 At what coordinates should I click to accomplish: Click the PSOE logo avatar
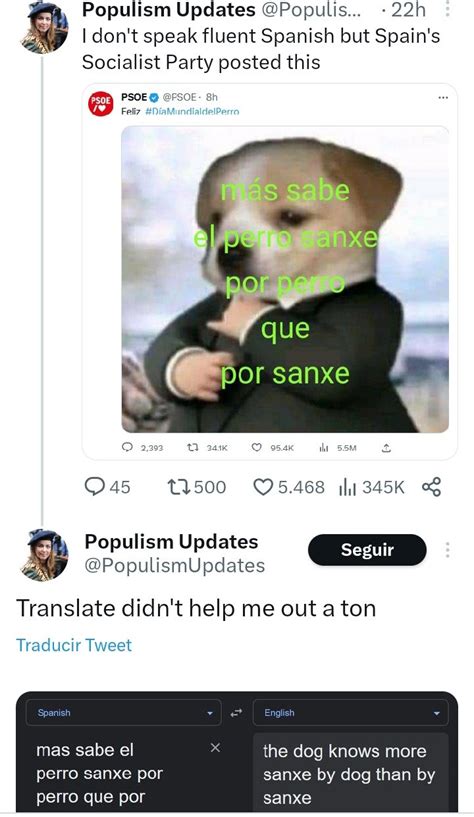[x=101, y=103]
